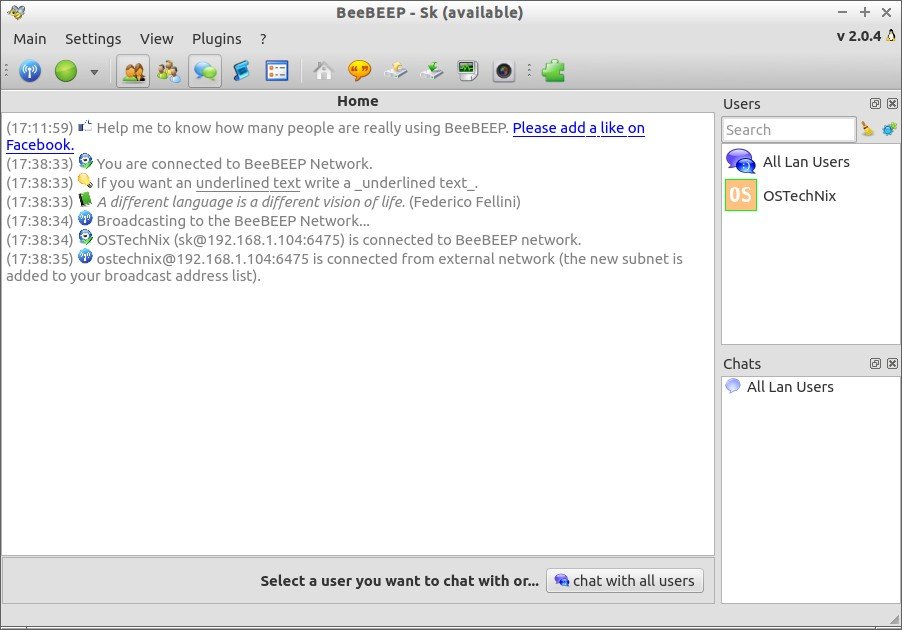The width and height of the screenshot is (902, 630).
Task: Open the Plugins menu
Action: pyautogui.click(x=217, y=39)
